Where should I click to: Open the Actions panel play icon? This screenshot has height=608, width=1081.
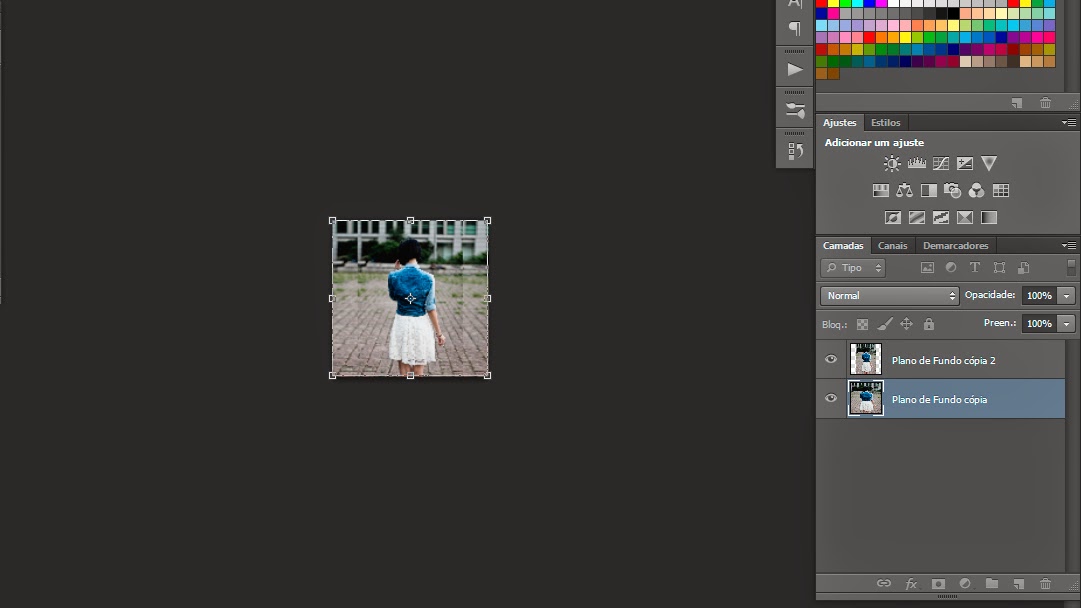click(x=795, y=69)
